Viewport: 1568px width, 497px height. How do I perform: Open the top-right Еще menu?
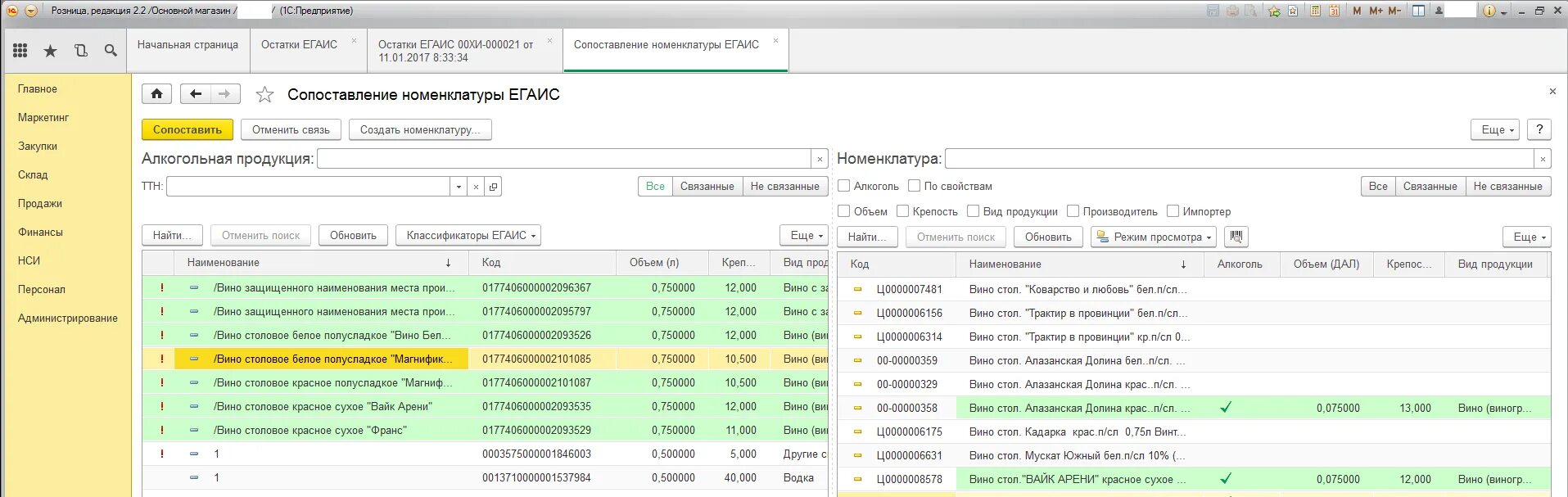(x=1495, y=129)
